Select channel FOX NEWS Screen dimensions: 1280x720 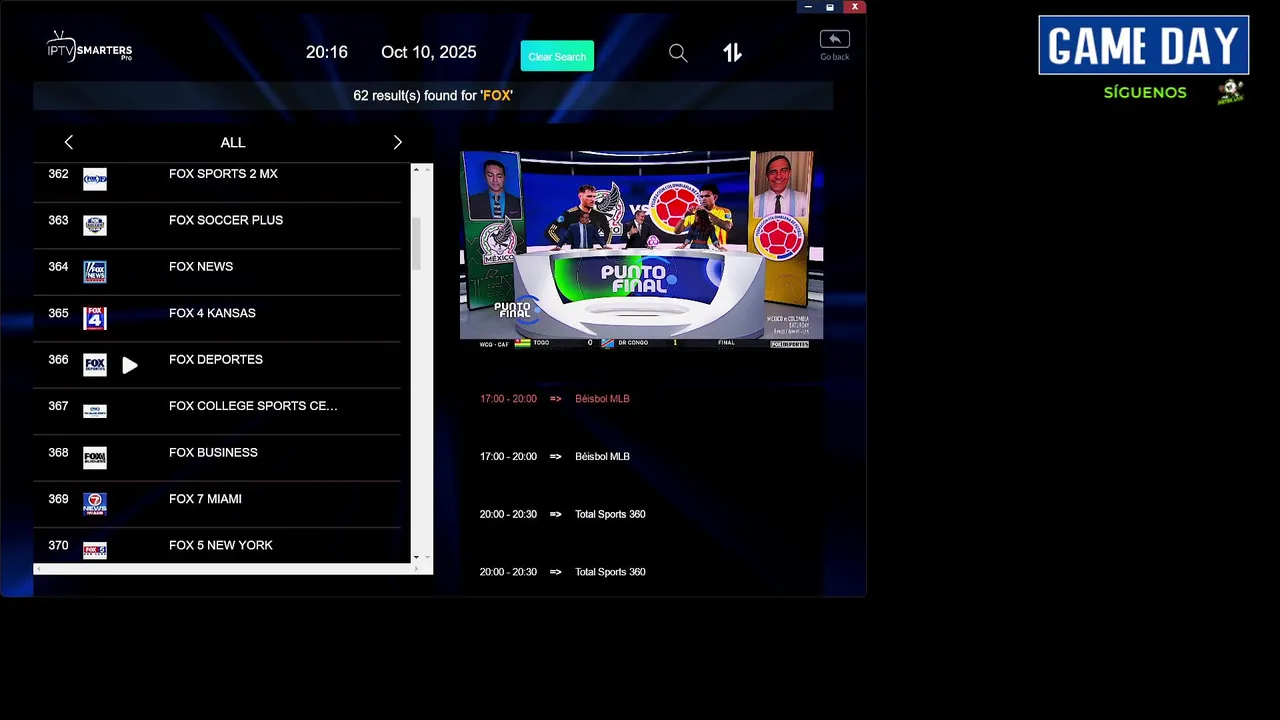tap(218, 272)
